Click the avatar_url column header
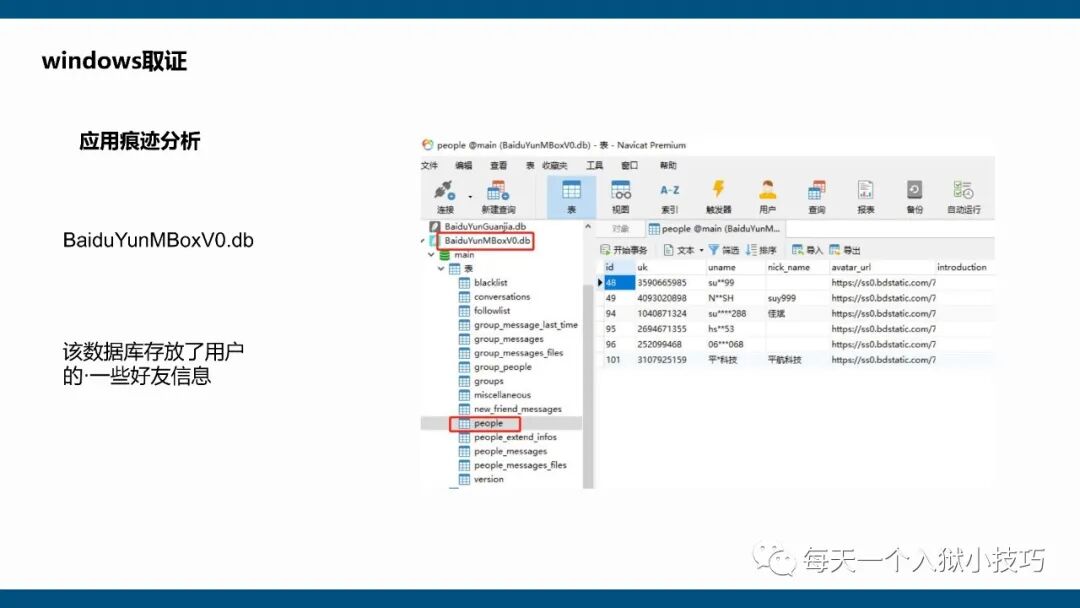 click(x=882, y=267)
